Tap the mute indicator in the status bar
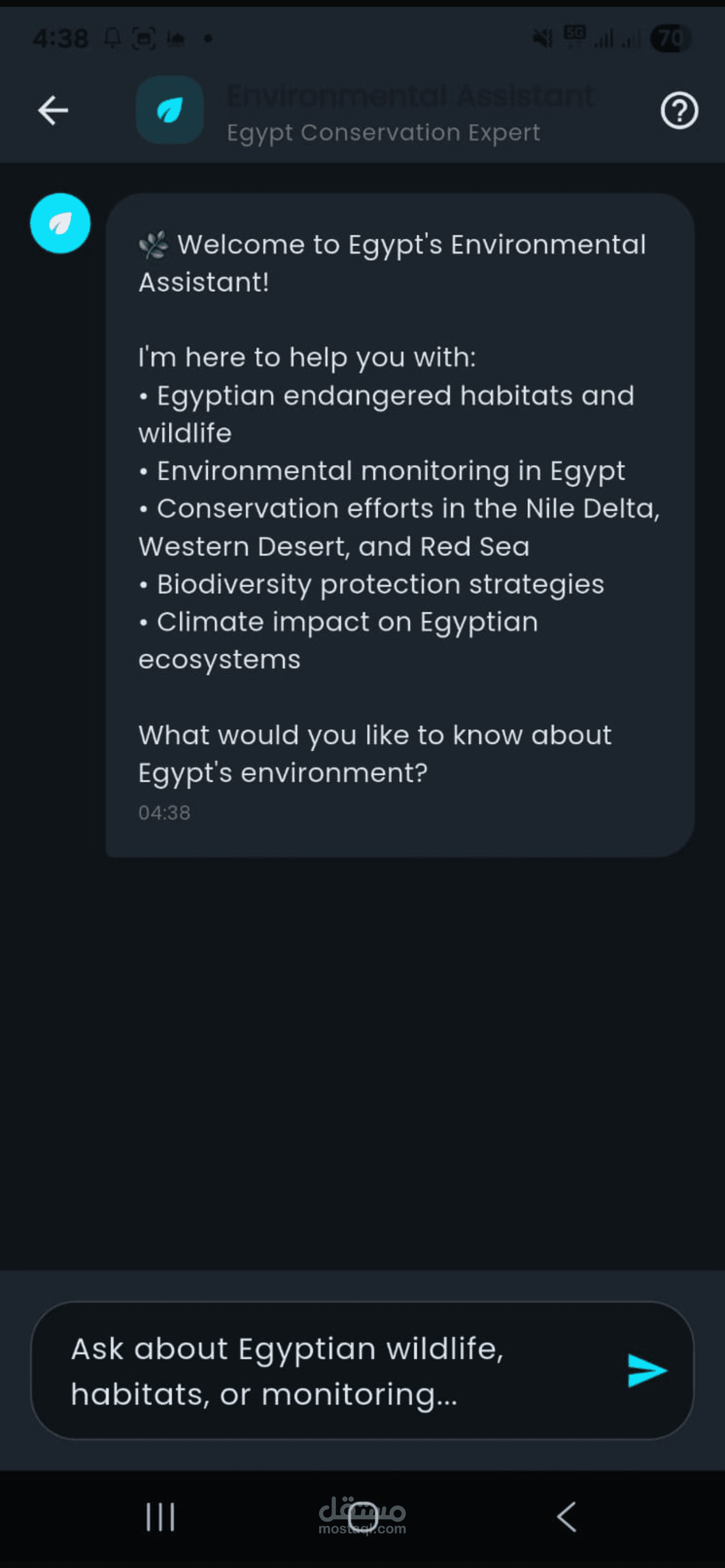725x1568 pixels. tap(541, 38)
